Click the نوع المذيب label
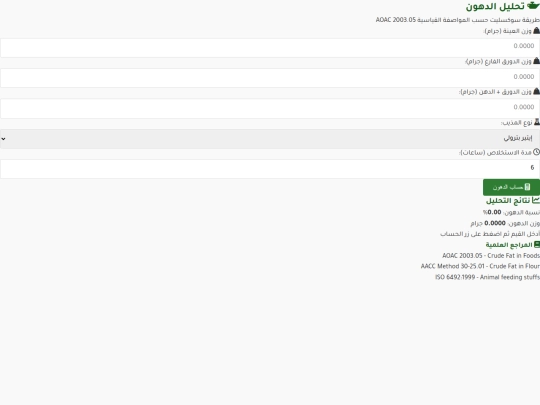Image resolution: width=540 pixels, height=405 pixels. coord(517,123)
